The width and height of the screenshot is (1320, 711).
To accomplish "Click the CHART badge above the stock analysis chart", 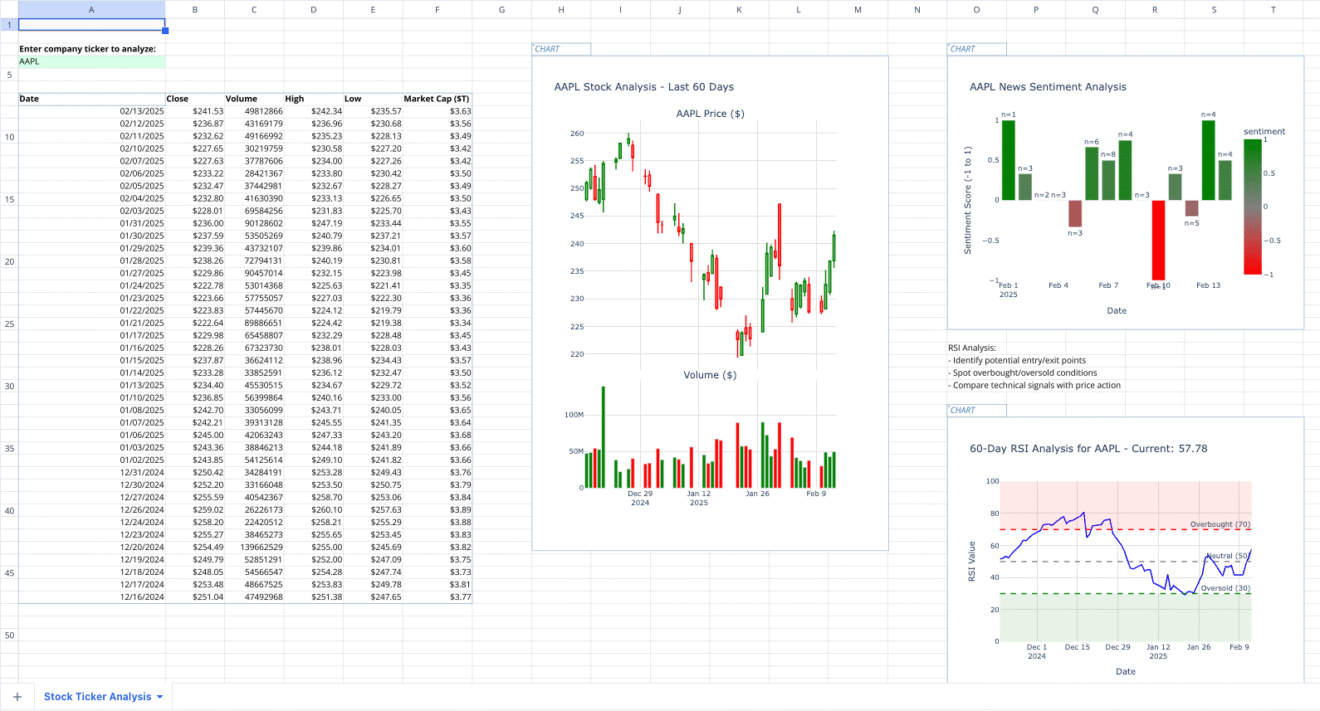I will 560,48.
